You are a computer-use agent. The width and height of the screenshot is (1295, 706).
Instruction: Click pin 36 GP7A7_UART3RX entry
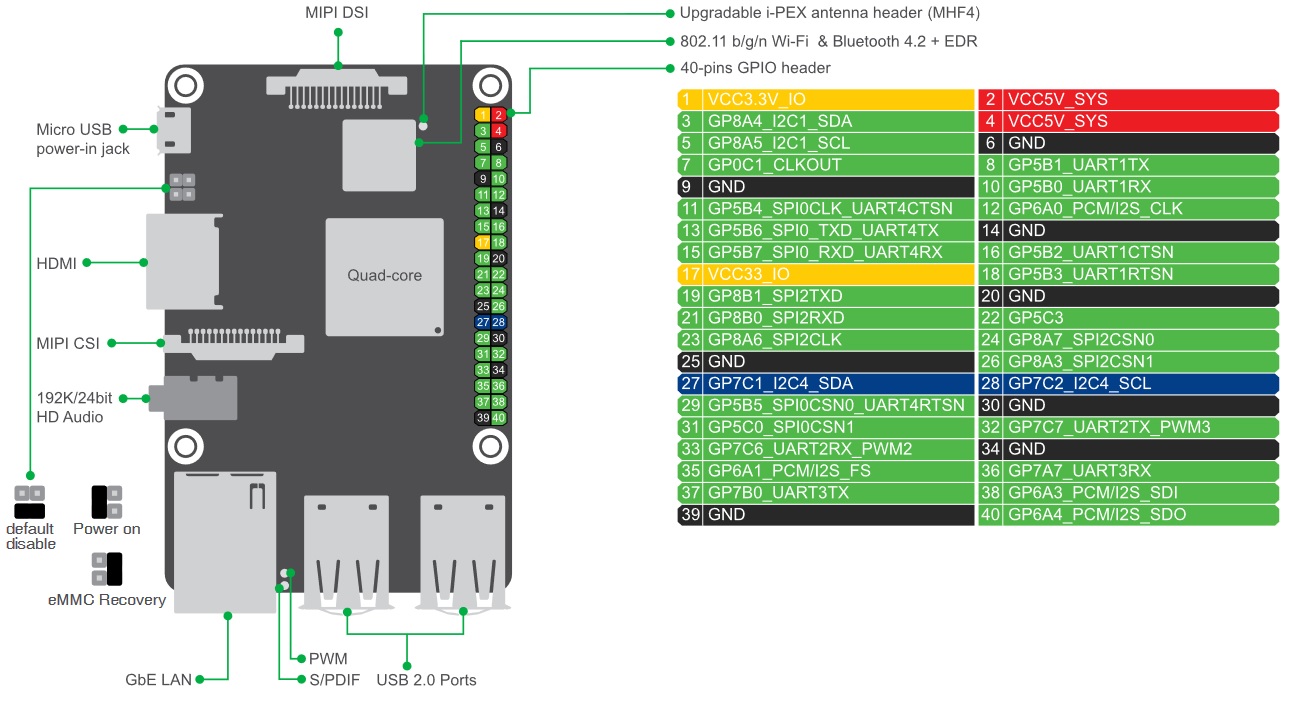1129,471
